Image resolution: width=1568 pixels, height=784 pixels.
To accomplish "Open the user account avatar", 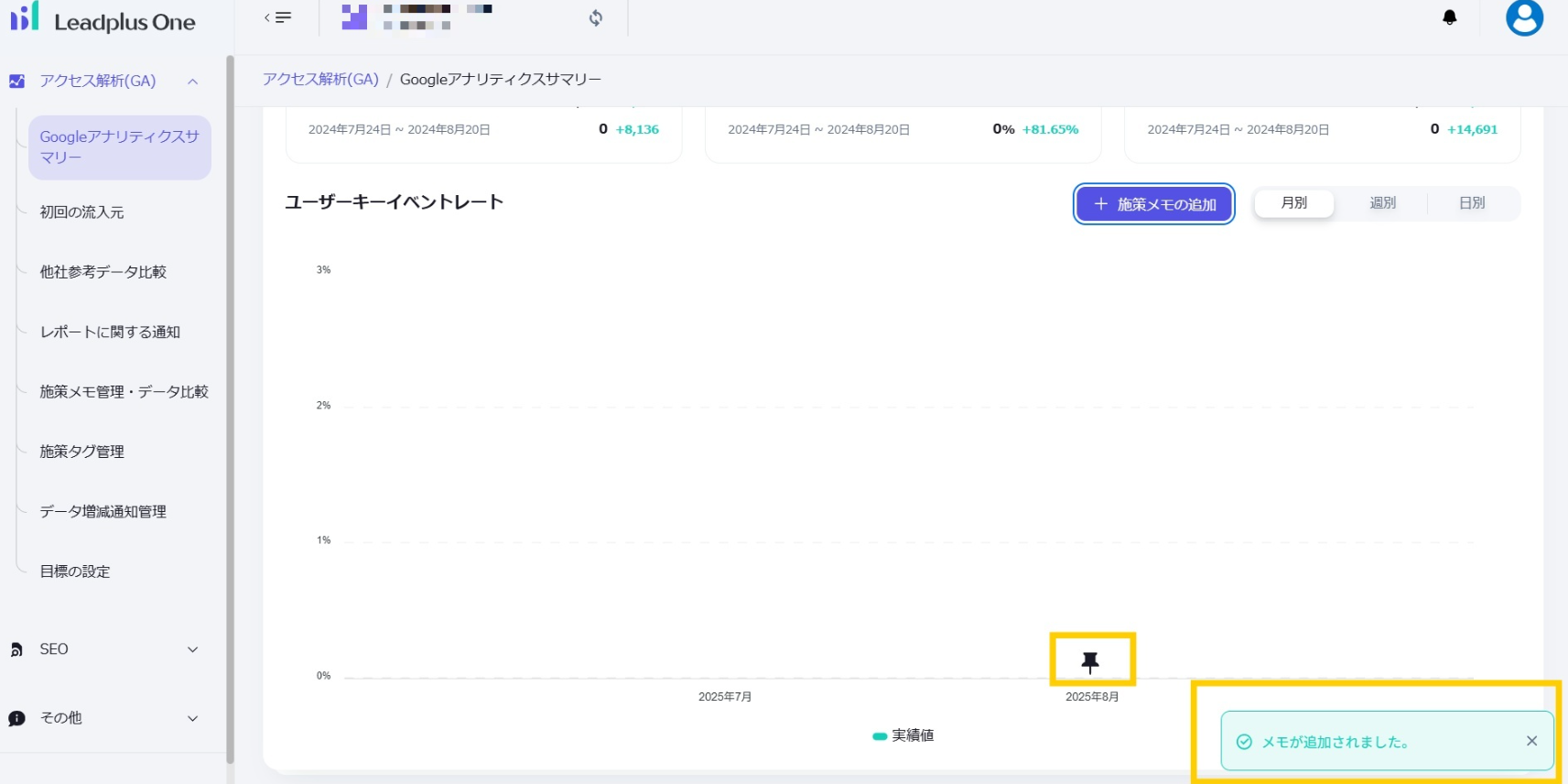I will coord(1524,17).
